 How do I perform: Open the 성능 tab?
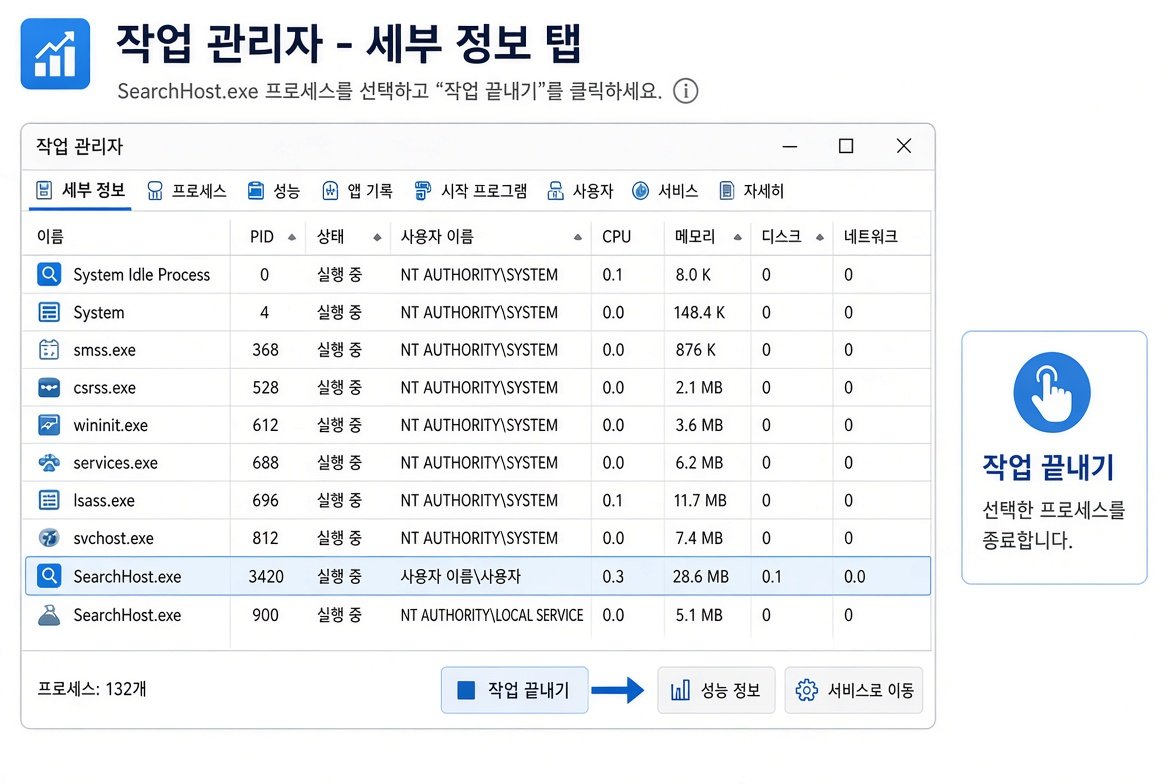(273, 191)
